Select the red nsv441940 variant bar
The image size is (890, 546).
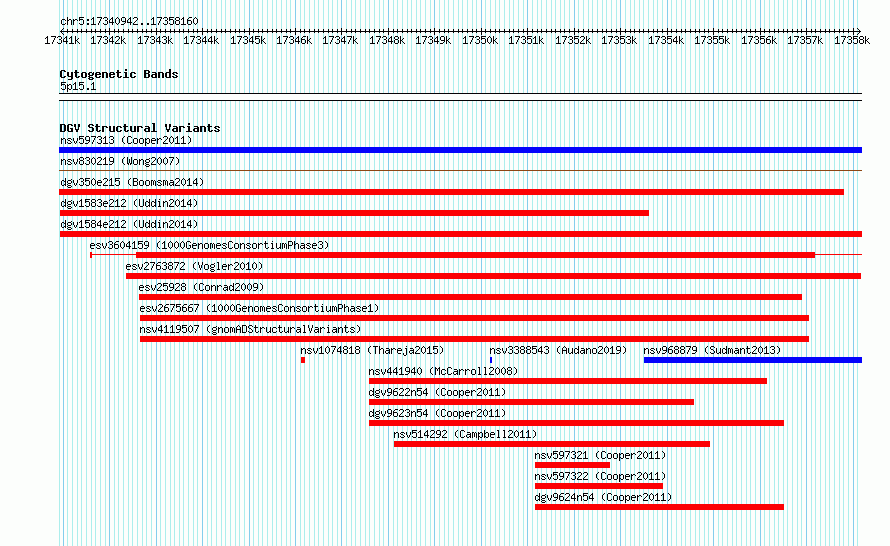click(x=568, y=381)
